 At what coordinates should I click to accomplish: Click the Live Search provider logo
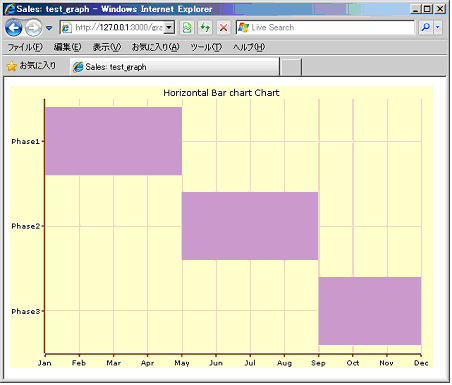[x=243, y=28]
